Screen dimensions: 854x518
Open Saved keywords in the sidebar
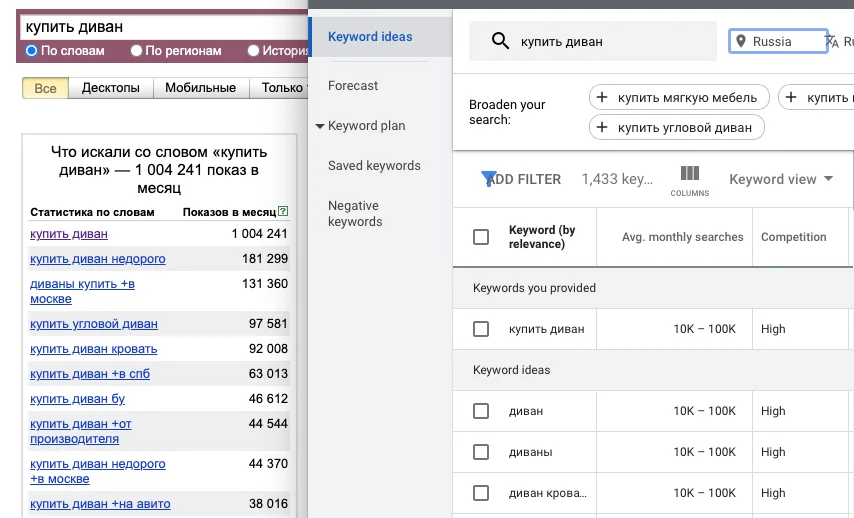pos(374,166)
